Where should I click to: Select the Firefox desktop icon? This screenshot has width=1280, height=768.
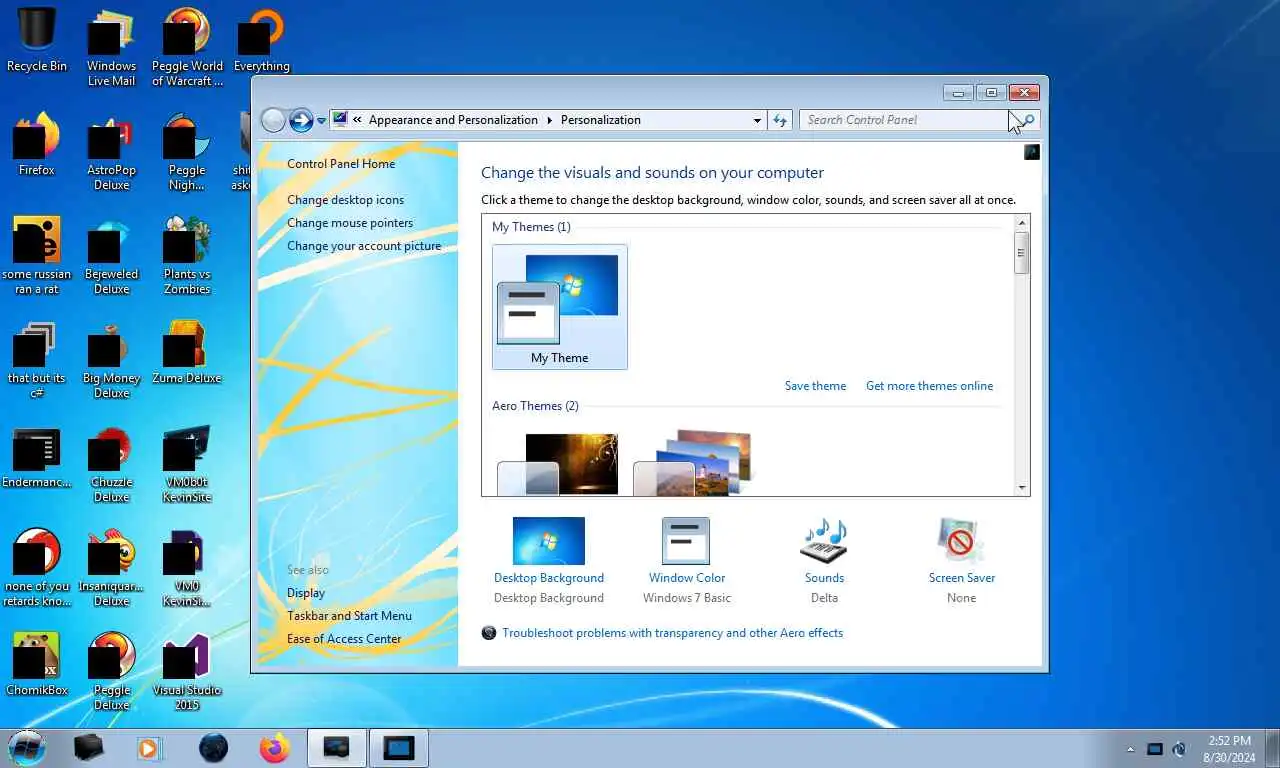click(x=37, y=144)
